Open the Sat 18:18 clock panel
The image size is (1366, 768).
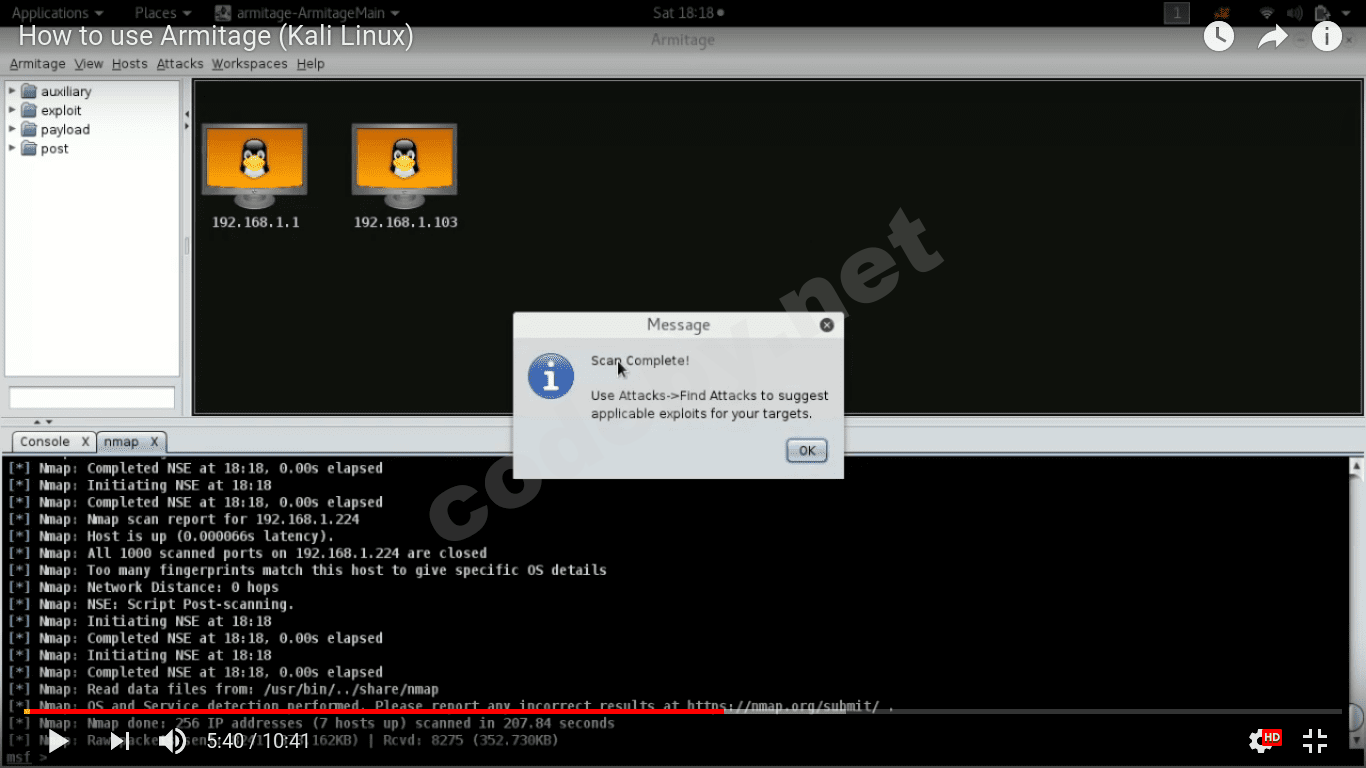(x=687, y=13)
